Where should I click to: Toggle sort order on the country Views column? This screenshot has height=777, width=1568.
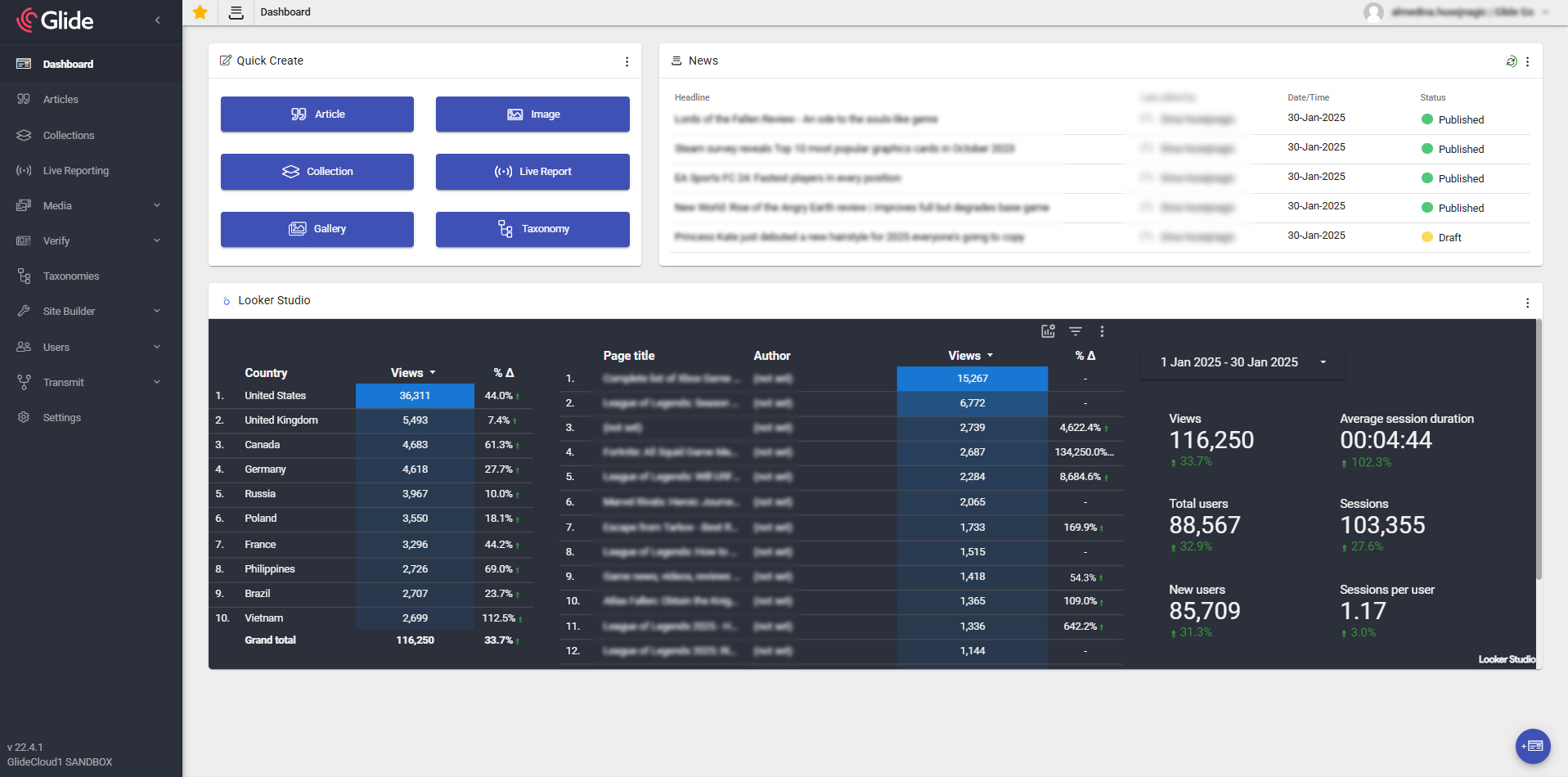(x=414, y=372)
